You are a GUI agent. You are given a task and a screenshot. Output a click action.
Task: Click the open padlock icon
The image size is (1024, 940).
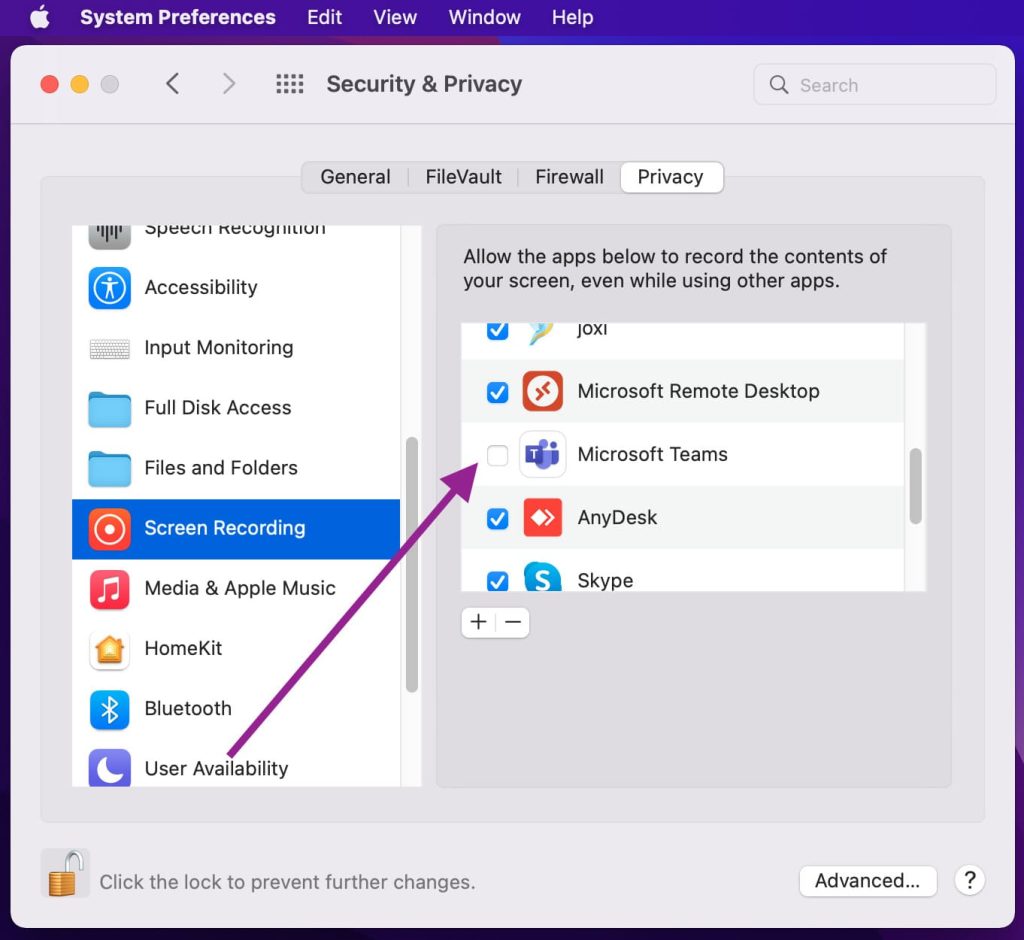[65, 873]
